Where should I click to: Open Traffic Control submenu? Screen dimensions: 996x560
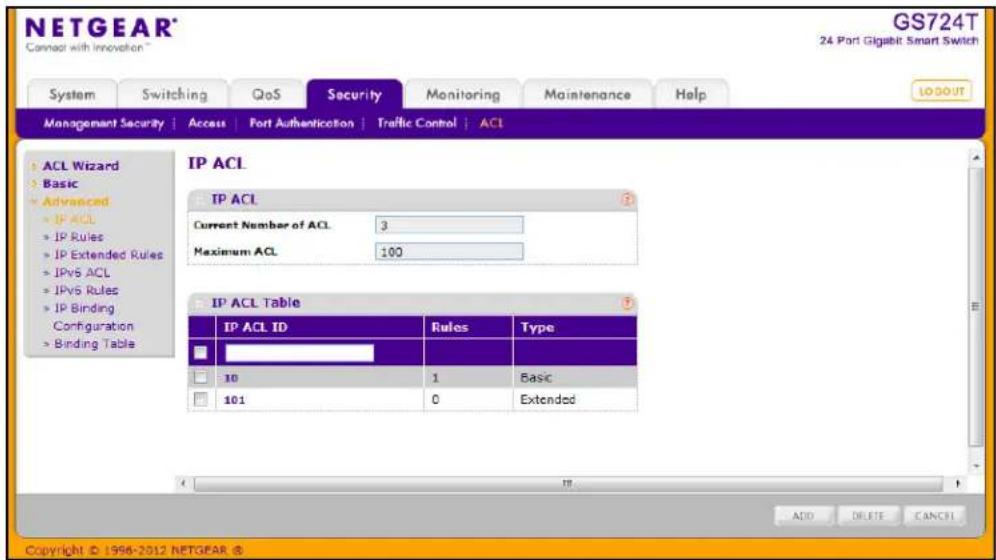pos(417,123)
